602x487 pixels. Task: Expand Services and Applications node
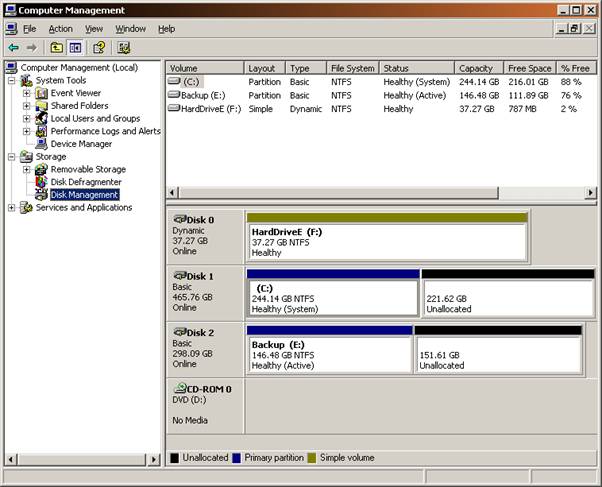12,208
